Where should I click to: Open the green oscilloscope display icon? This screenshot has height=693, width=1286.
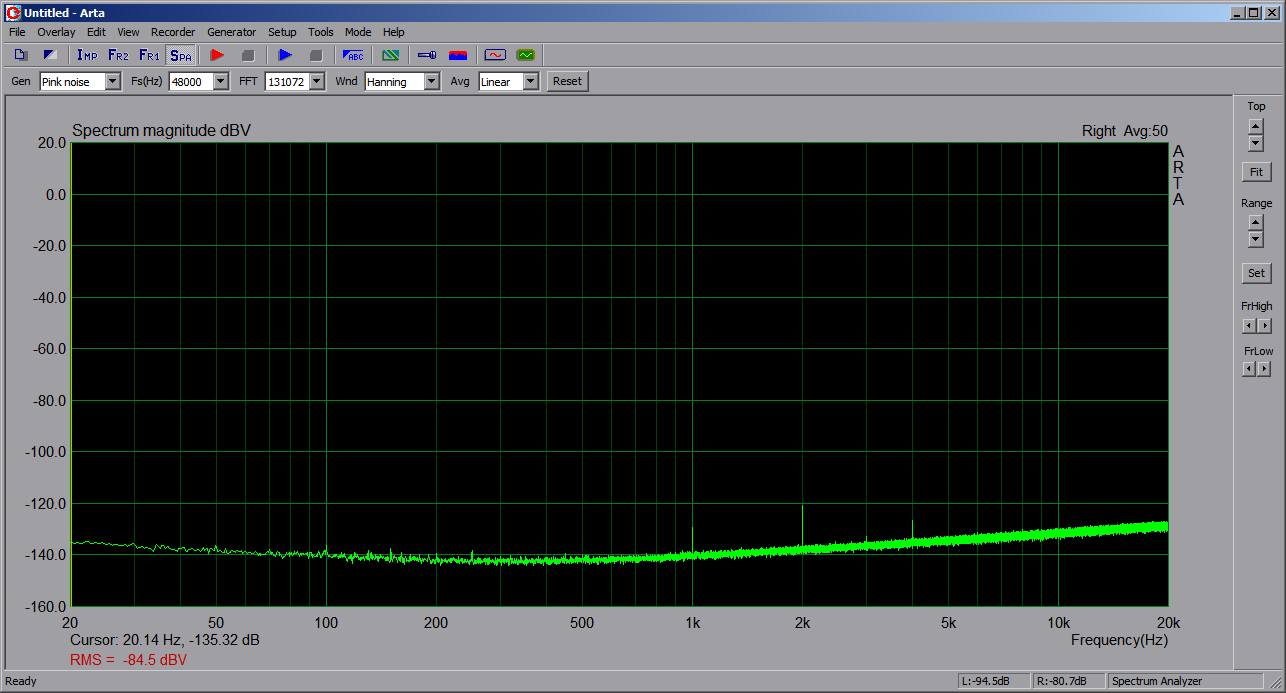525,55
